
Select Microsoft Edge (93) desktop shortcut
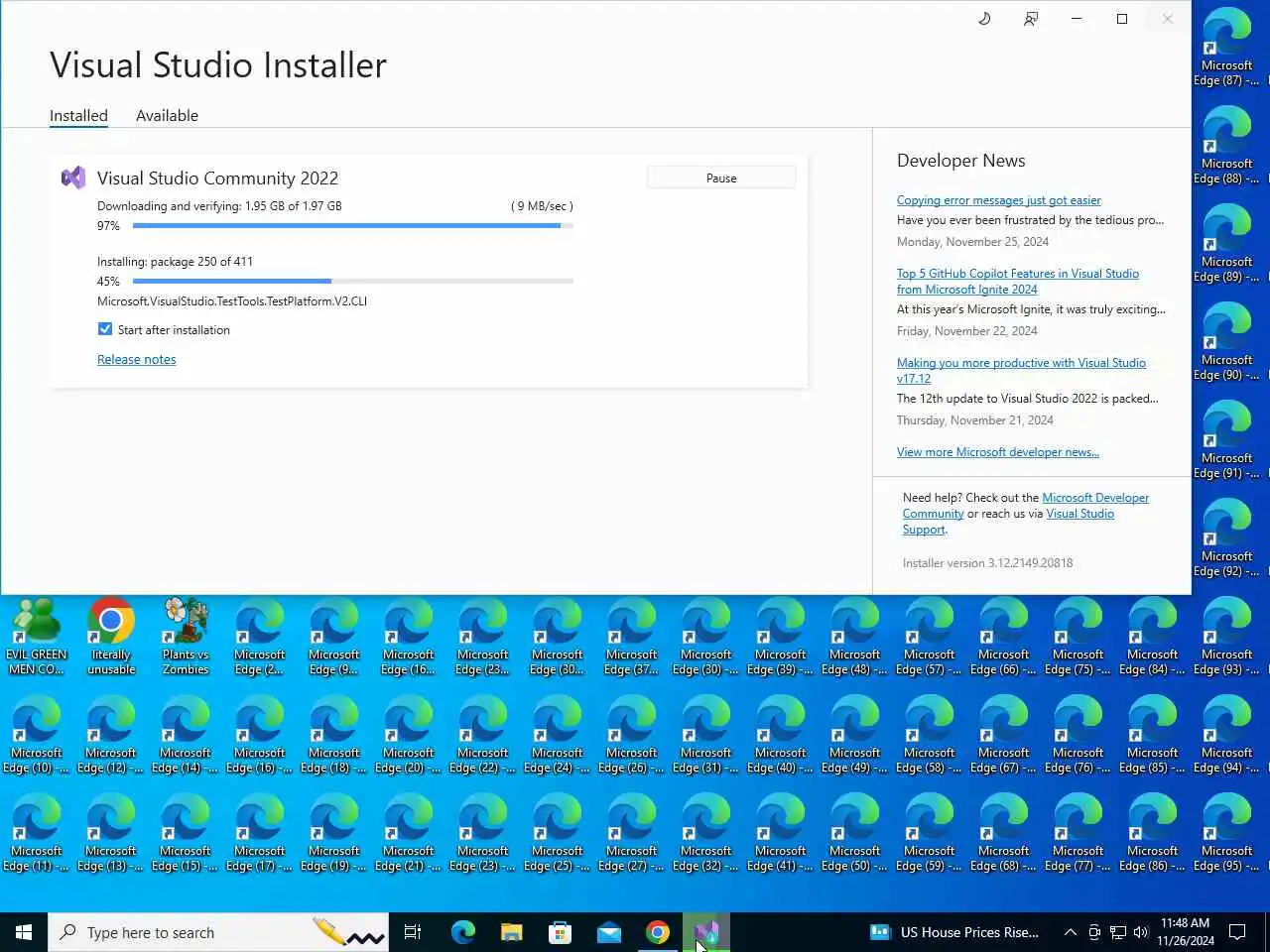coord(1227,638)
